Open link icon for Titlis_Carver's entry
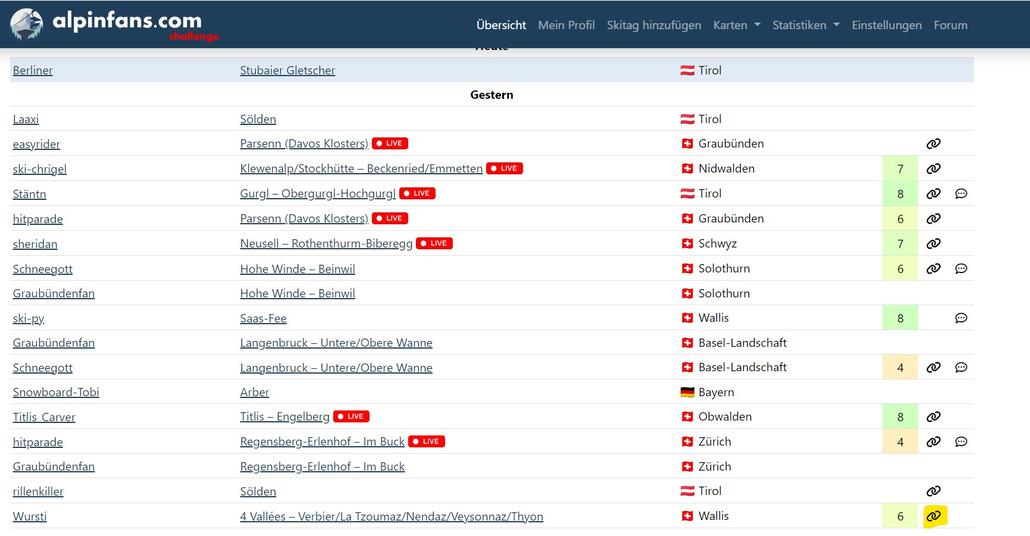This screenshot has width=1030, height=536. (x=933, y=417)
